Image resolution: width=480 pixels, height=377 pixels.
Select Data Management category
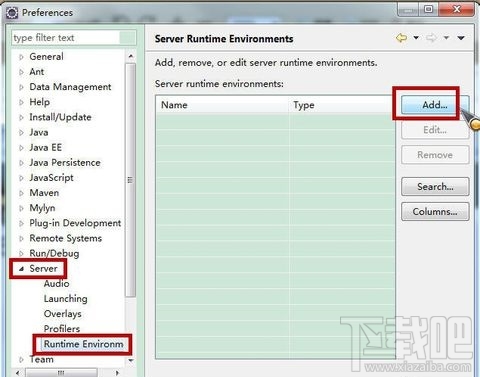point(70,87)
